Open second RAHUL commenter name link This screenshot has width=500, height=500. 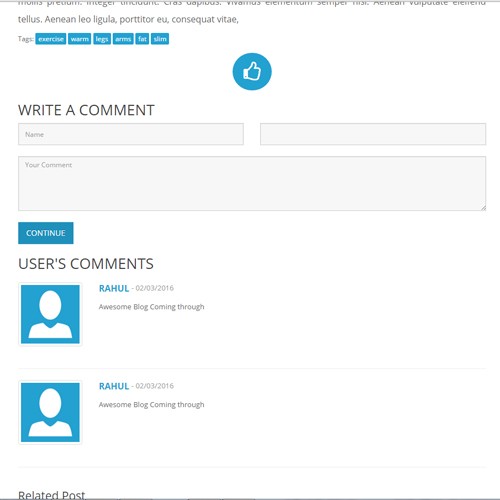coord(114,386)
